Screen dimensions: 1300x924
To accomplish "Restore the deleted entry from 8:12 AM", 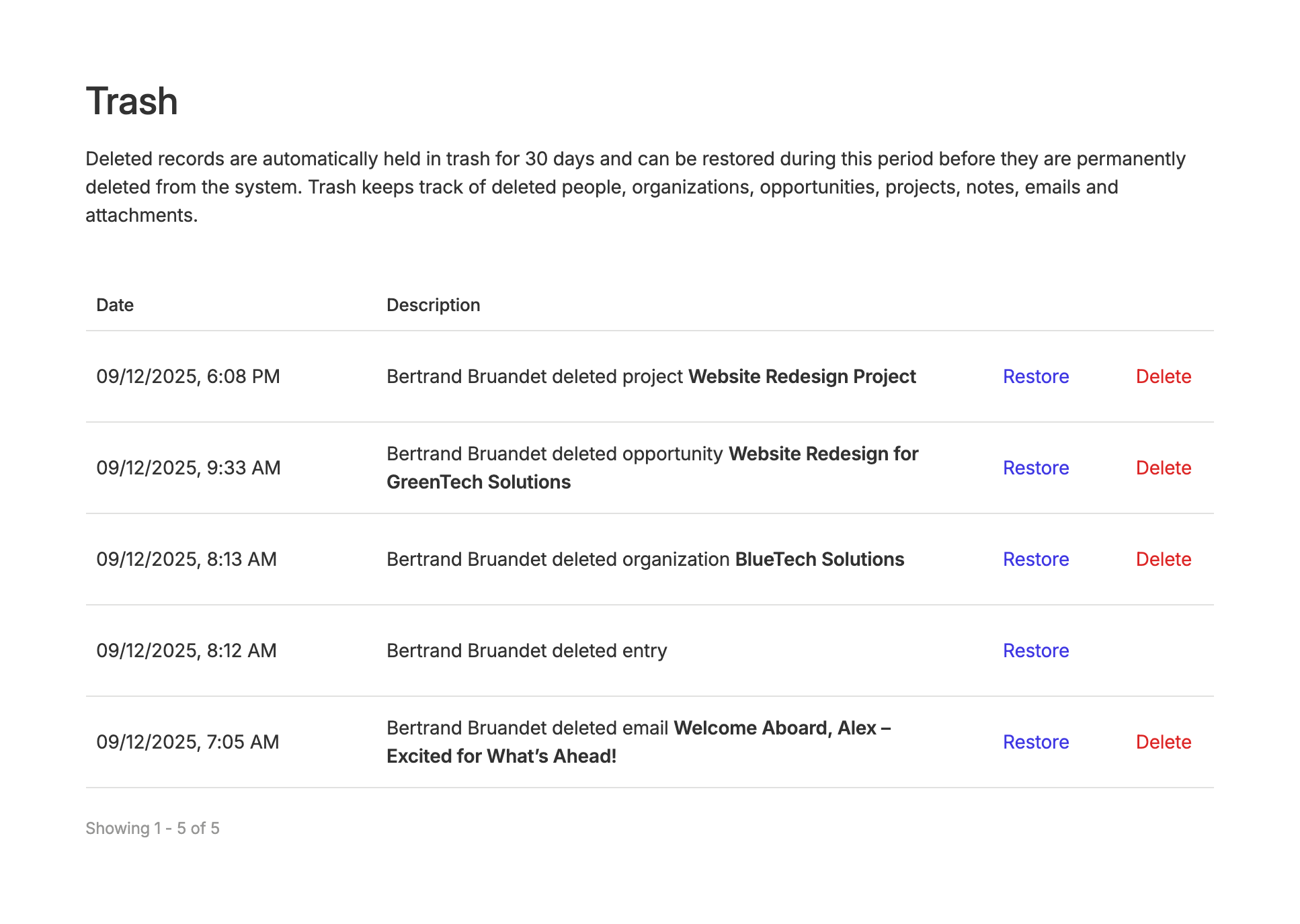I will (x=1035, y=650).
